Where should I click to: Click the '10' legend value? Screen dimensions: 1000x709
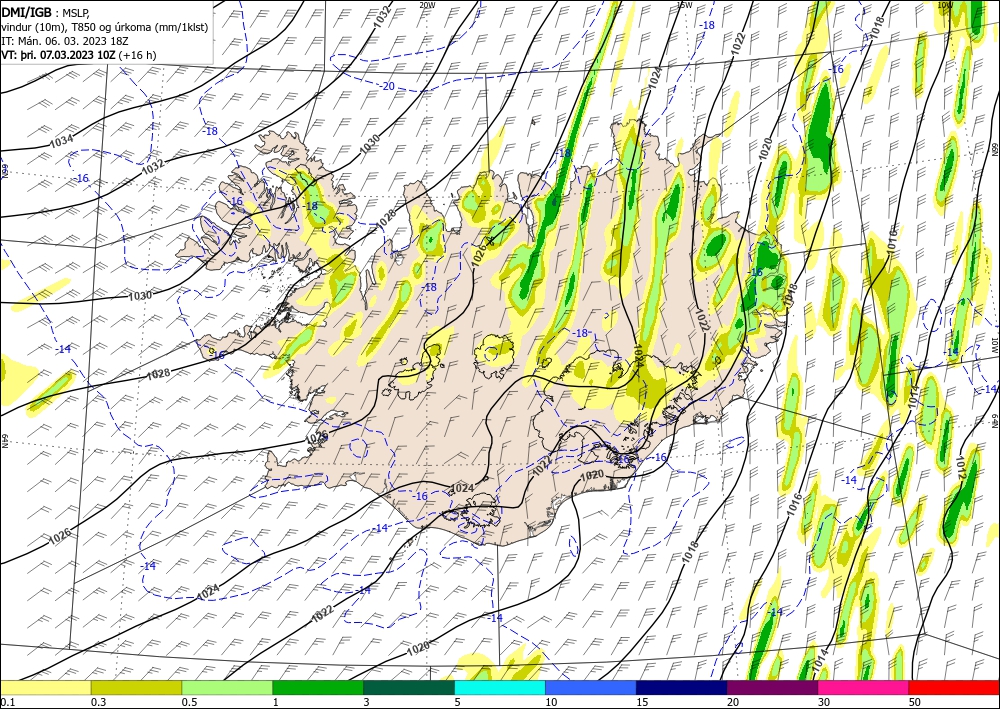click(x=551, y=702)
